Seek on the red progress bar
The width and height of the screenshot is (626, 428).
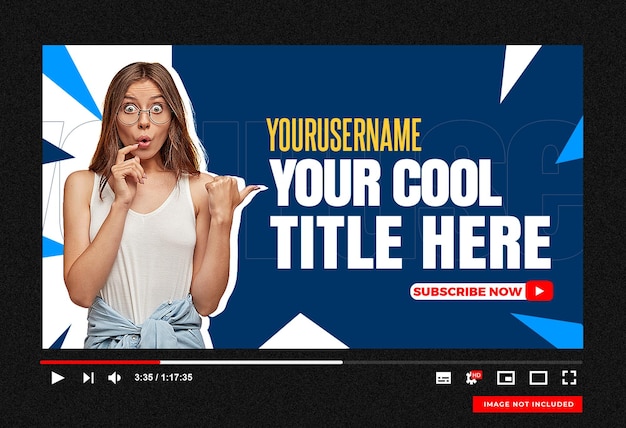pyautogui.click(x=100, y=363)
